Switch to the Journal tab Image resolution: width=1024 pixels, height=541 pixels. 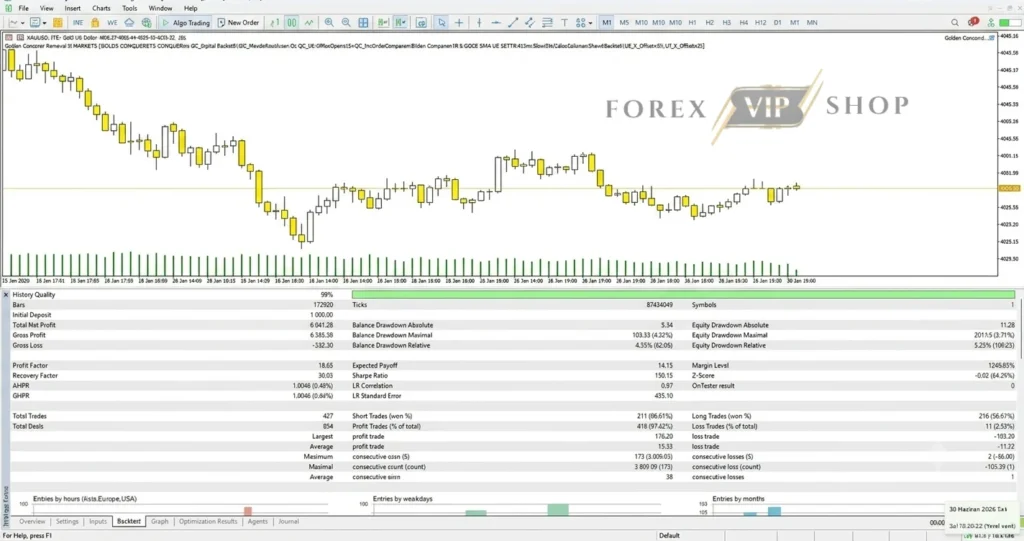288,521
